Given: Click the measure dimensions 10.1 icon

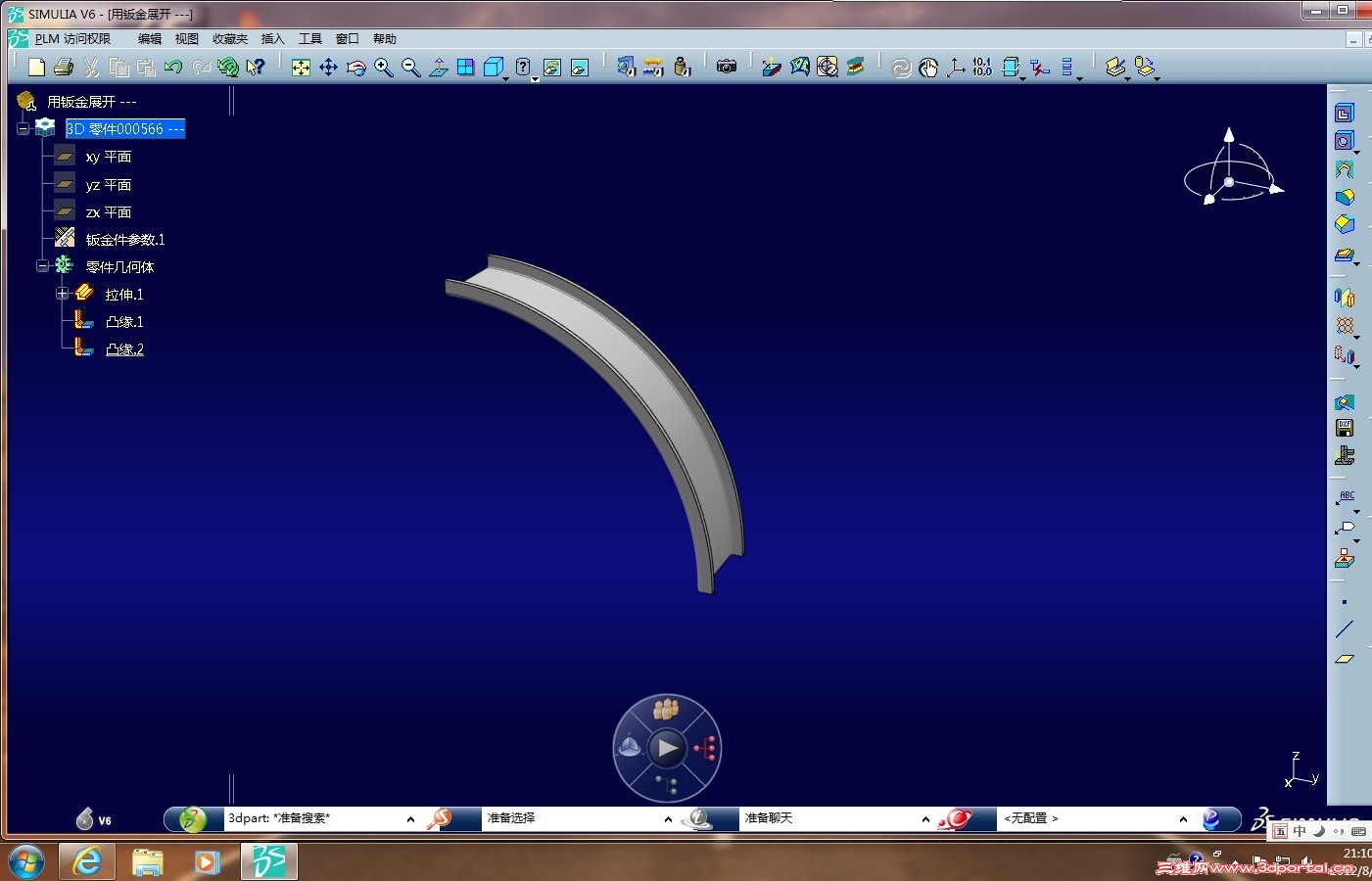Looking at the screenshot, I should pos(982,67).
